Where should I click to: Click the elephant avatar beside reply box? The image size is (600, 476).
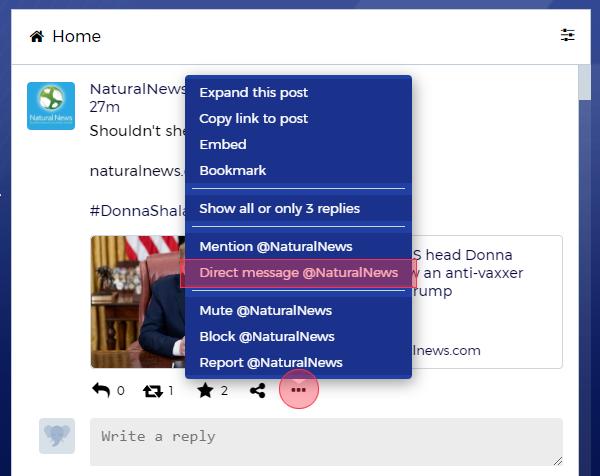[56, 436]
